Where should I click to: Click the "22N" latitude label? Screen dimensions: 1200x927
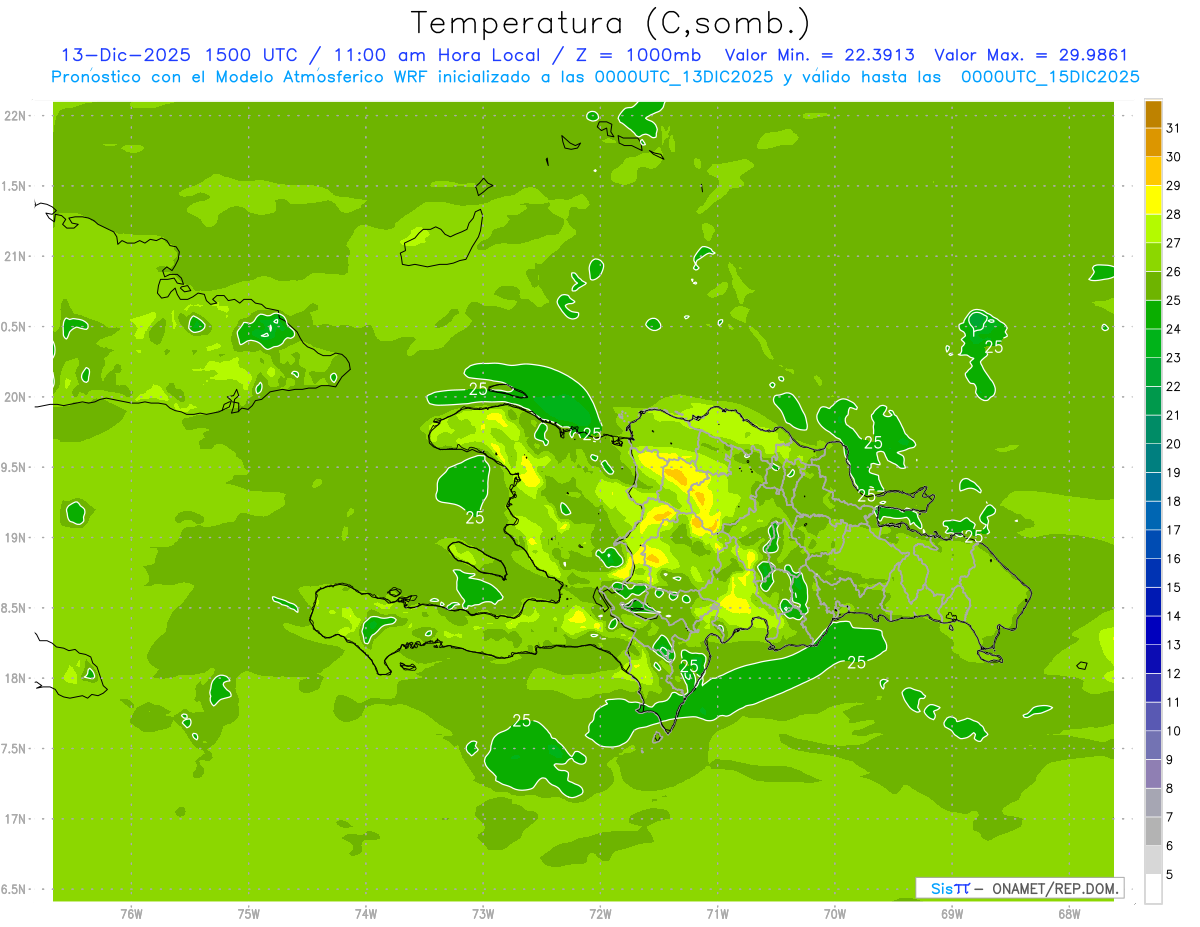click(x=14, y=116)
